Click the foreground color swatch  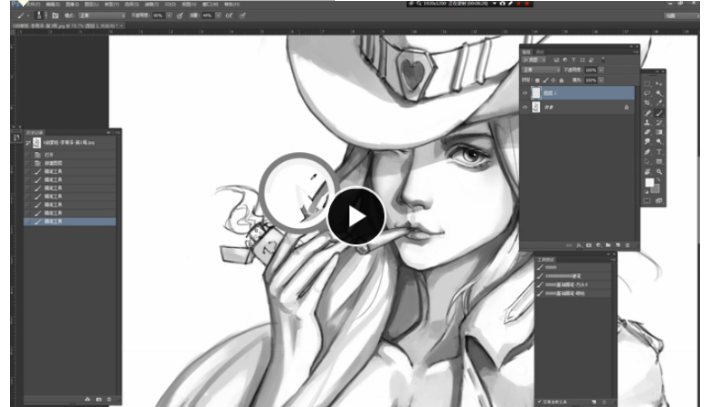pyautogui.click(x=649, y=182)
